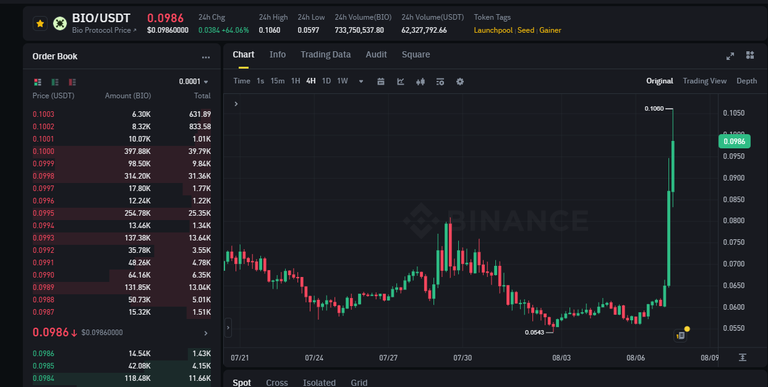Screen dimensions: 768x387
Task: Open the Square tab
Action: (416, 55)
